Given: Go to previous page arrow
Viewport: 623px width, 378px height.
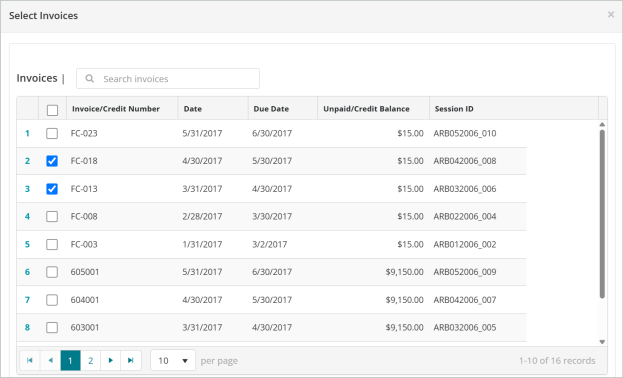Looking at the screenshot, I should [x=50, y=361].
